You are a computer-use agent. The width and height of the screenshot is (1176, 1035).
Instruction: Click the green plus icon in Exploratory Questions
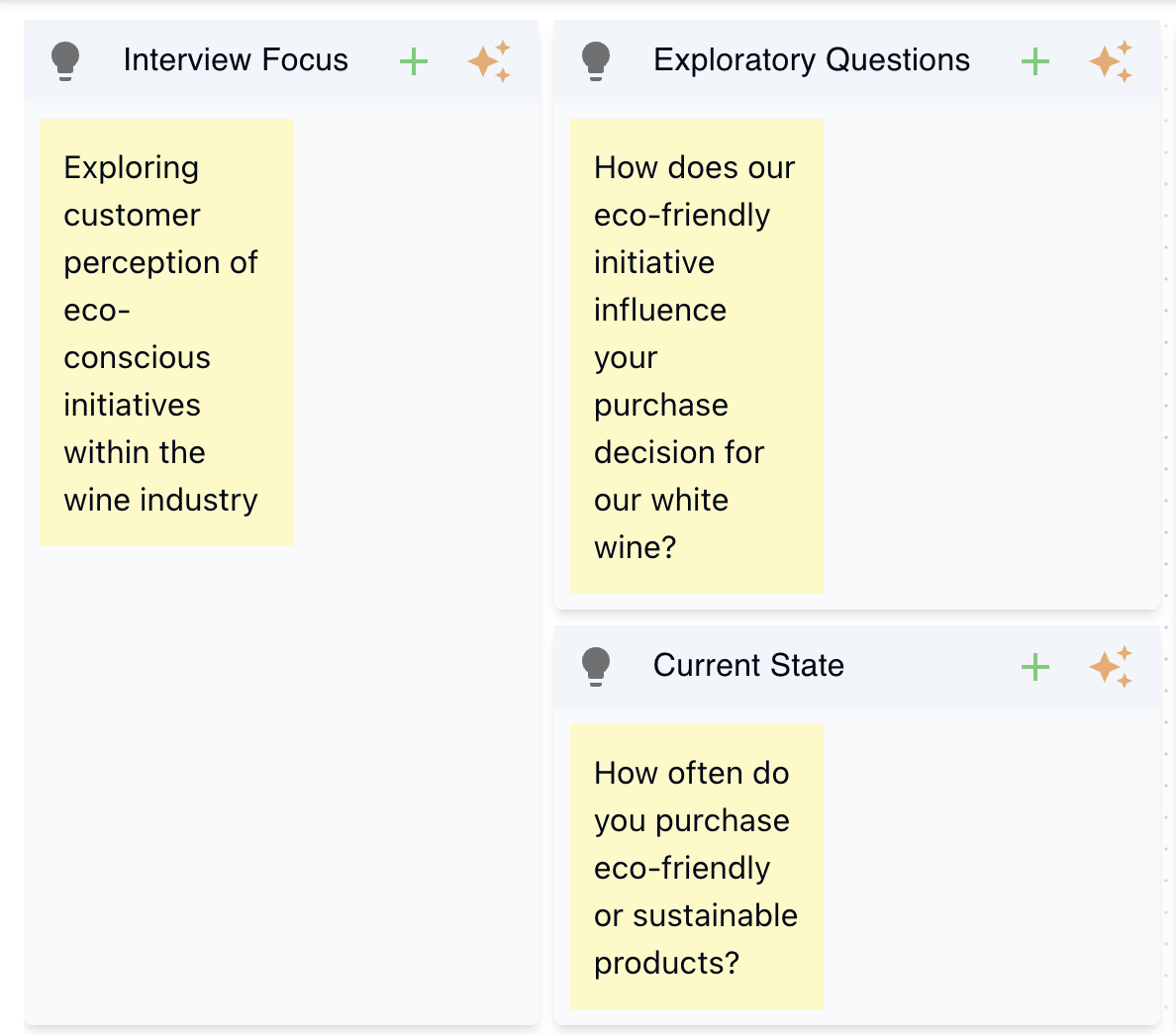(x=1035, y=59)
